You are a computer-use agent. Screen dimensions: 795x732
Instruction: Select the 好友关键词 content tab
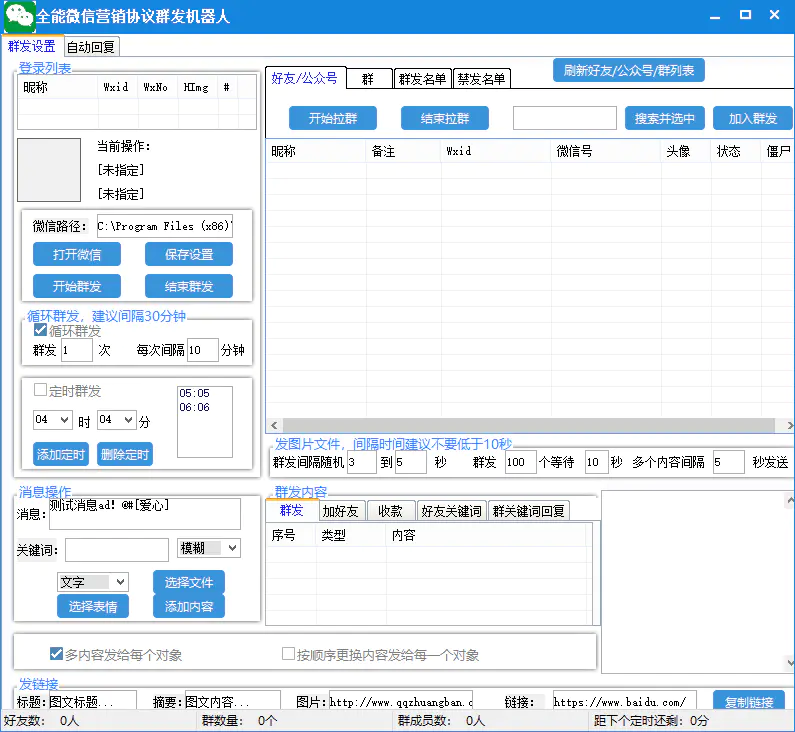(451, 511)
